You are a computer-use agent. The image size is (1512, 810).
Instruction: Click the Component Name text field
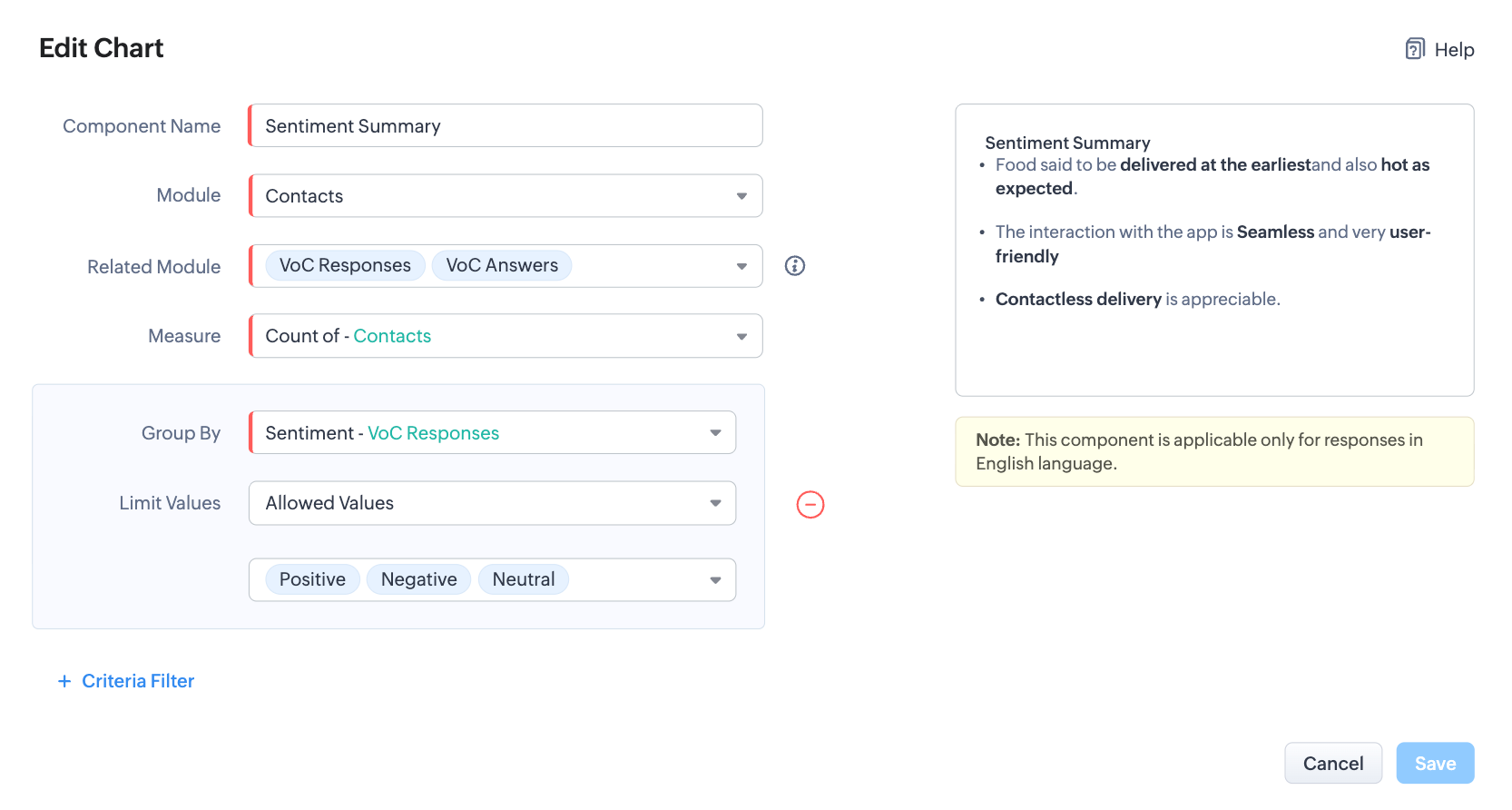(506, 126)
